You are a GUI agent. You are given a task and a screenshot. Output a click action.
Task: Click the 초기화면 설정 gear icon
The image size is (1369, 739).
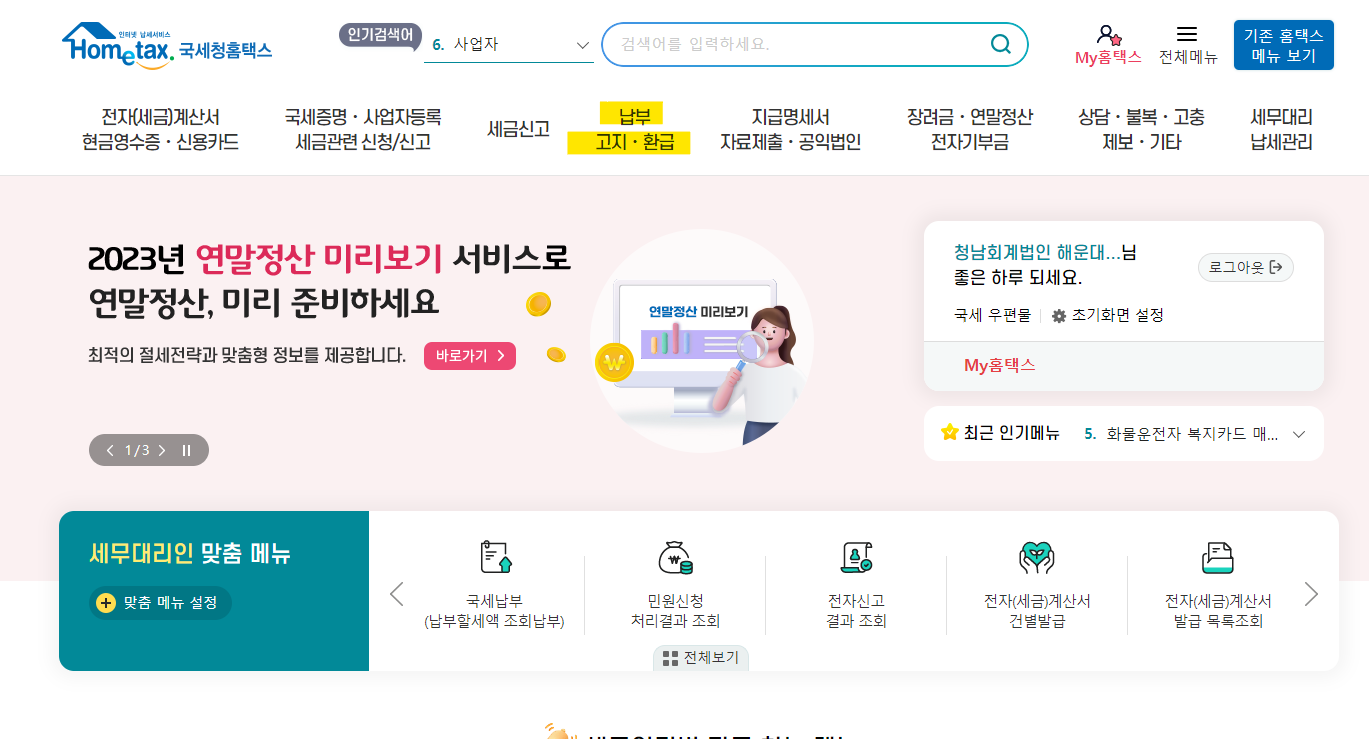1059,316
